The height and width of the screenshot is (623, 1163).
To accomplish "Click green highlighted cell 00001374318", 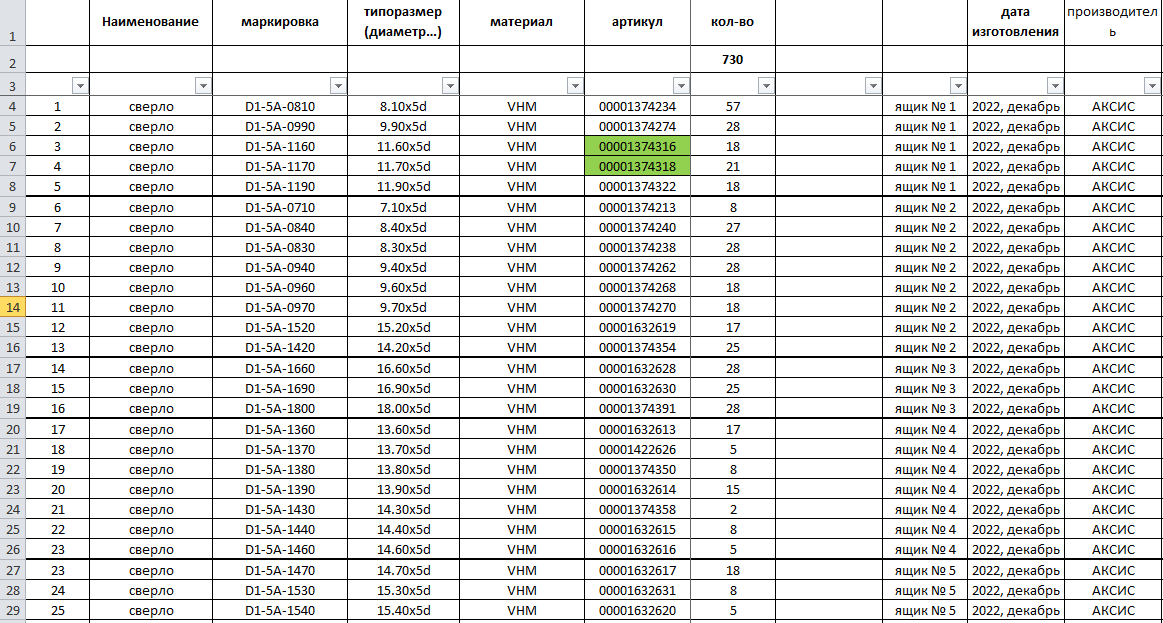I will (x=637, y=167).
